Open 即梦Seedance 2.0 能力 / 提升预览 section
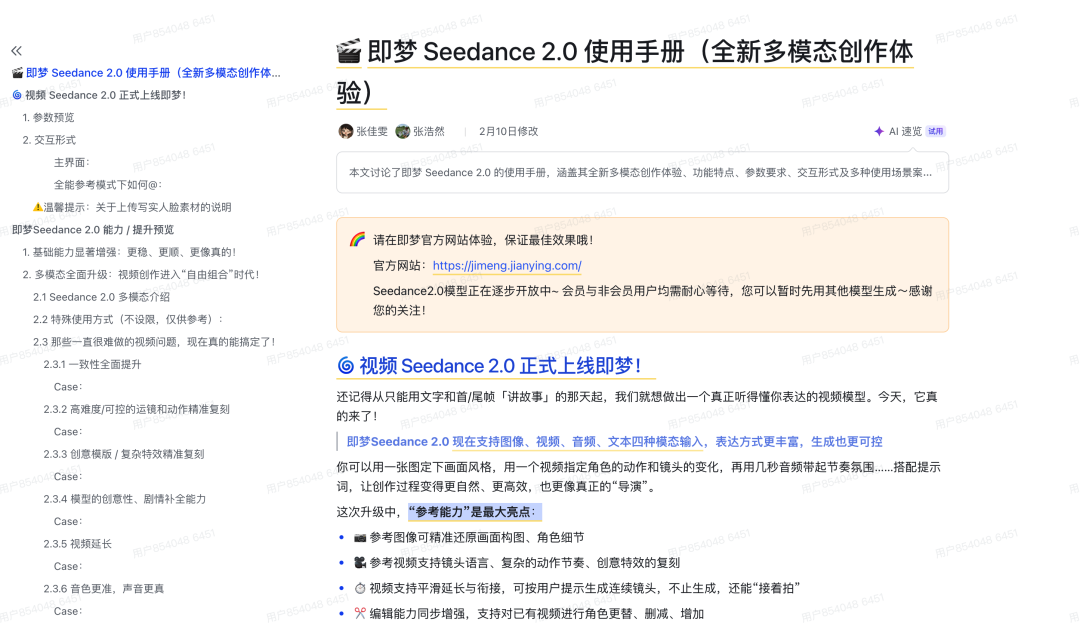This screenshot has width=1080, height=623. 92,229
